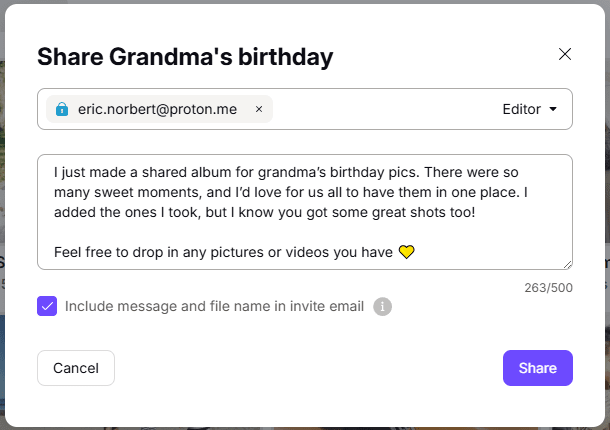The width and height of the screenshot is (610, 430).
Task: Select the eric.norbert@proton.me address chip
Action: click(x=158, y=109)
